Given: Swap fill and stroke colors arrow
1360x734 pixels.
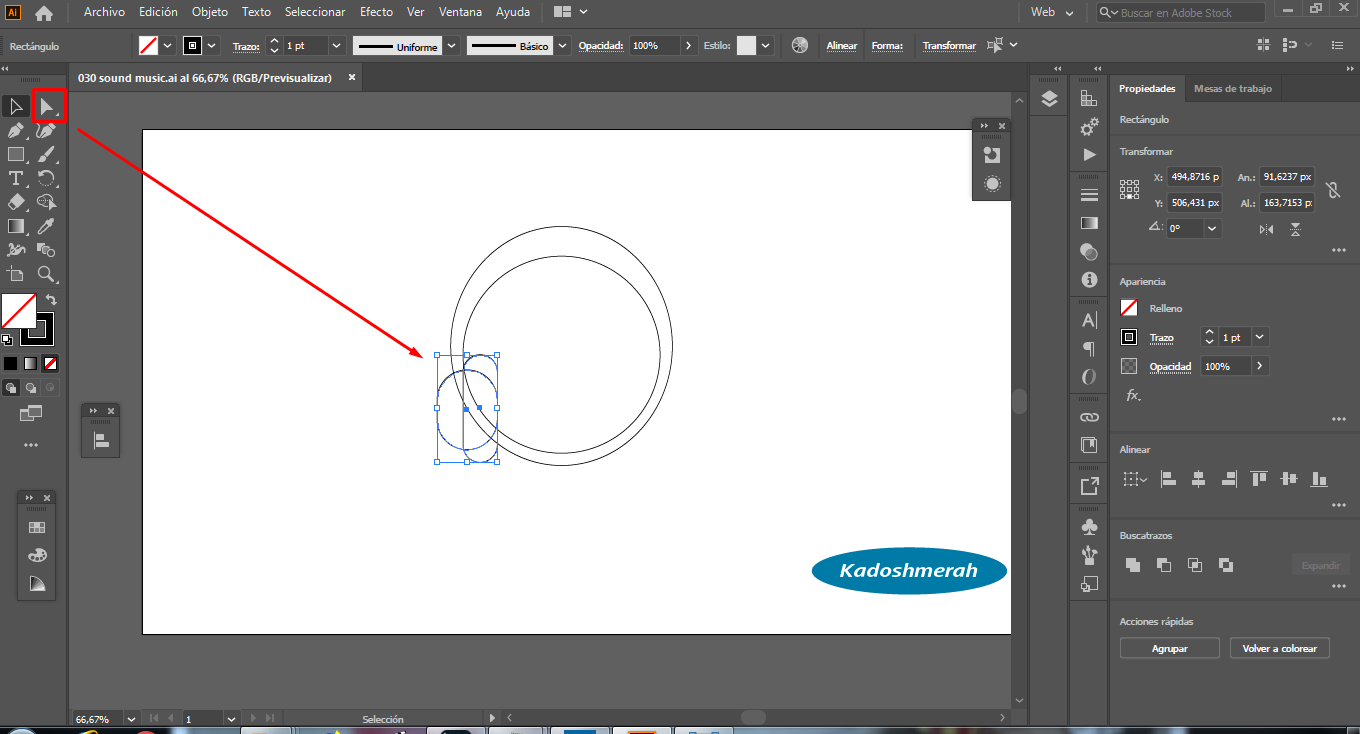Looking at the screenshot, I should pos(51,300).
